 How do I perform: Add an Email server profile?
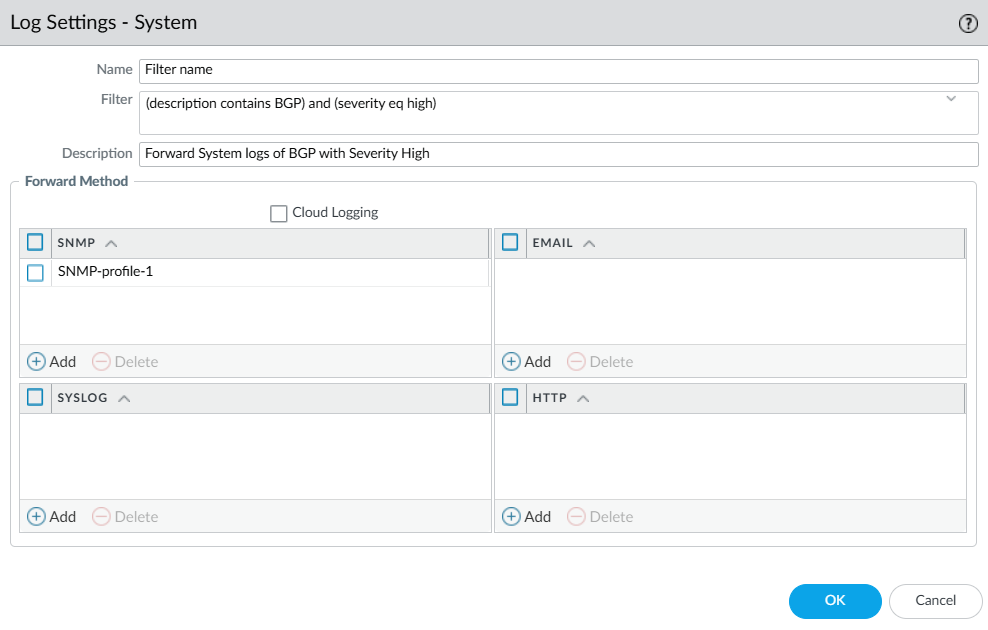527,361
